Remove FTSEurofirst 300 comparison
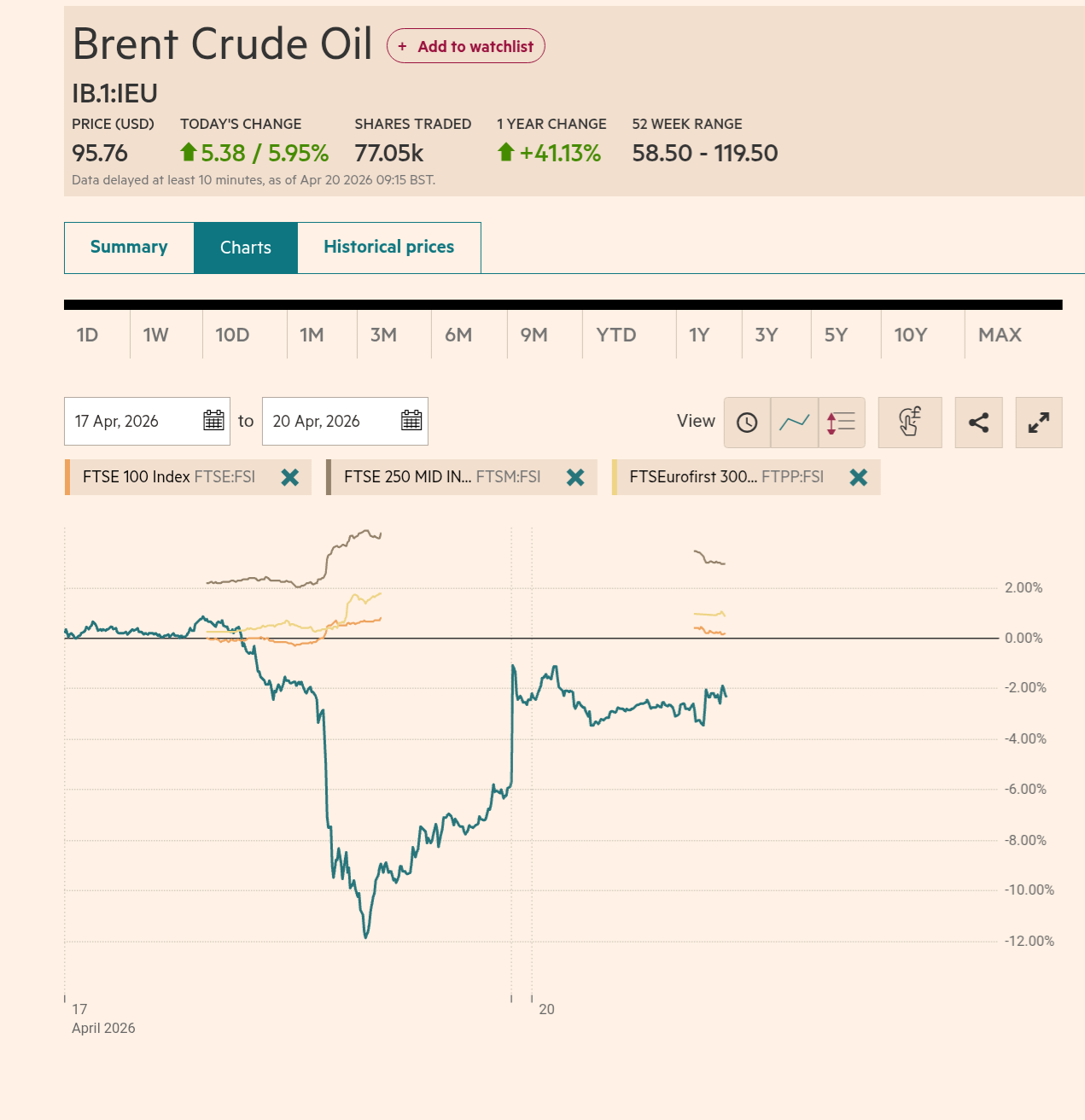The image size is (1085, 1120). (x=859, y=477)
